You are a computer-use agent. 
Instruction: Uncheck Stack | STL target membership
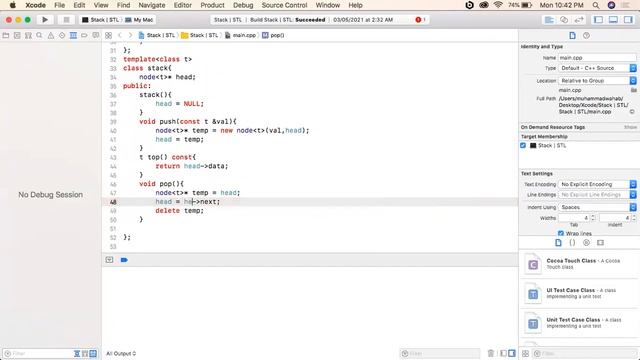pos(523,145)
